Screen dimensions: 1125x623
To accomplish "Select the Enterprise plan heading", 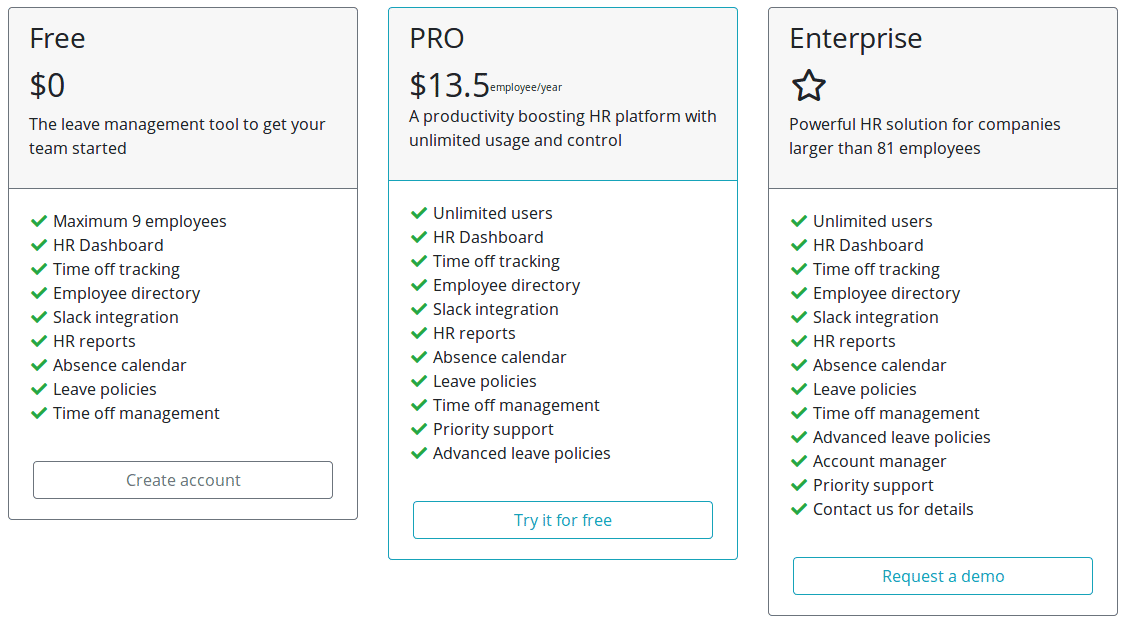I will (x=856, y=38).
